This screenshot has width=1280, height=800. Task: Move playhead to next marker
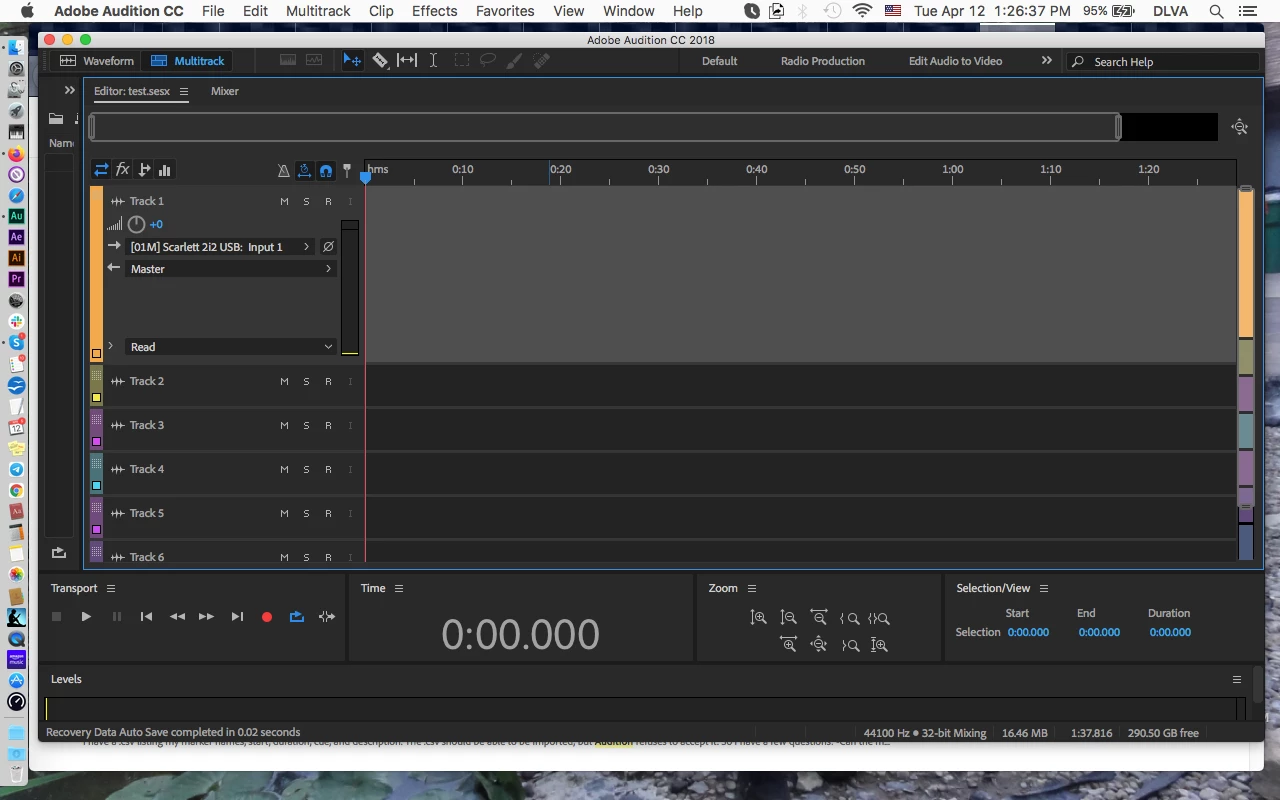237,617
